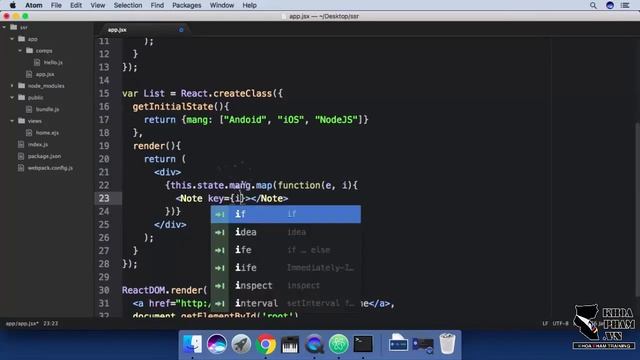This screenshot has height=360, width=640.
Task: Choose the 'idea' autocomplete suggestion
Action: (286, 232)
